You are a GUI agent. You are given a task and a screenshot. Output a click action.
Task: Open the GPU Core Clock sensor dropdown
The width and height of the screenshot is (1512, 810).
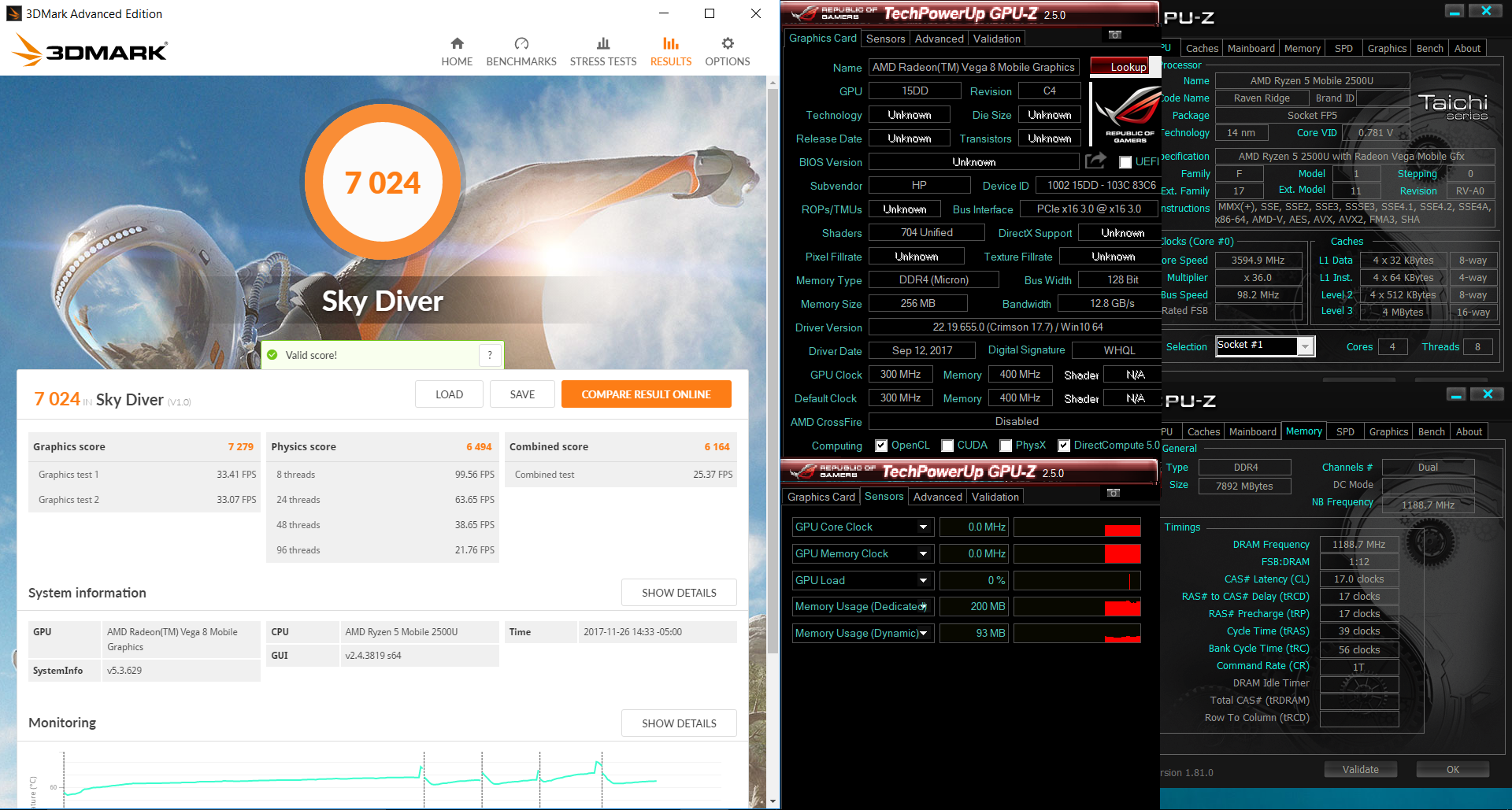point(924,527)
